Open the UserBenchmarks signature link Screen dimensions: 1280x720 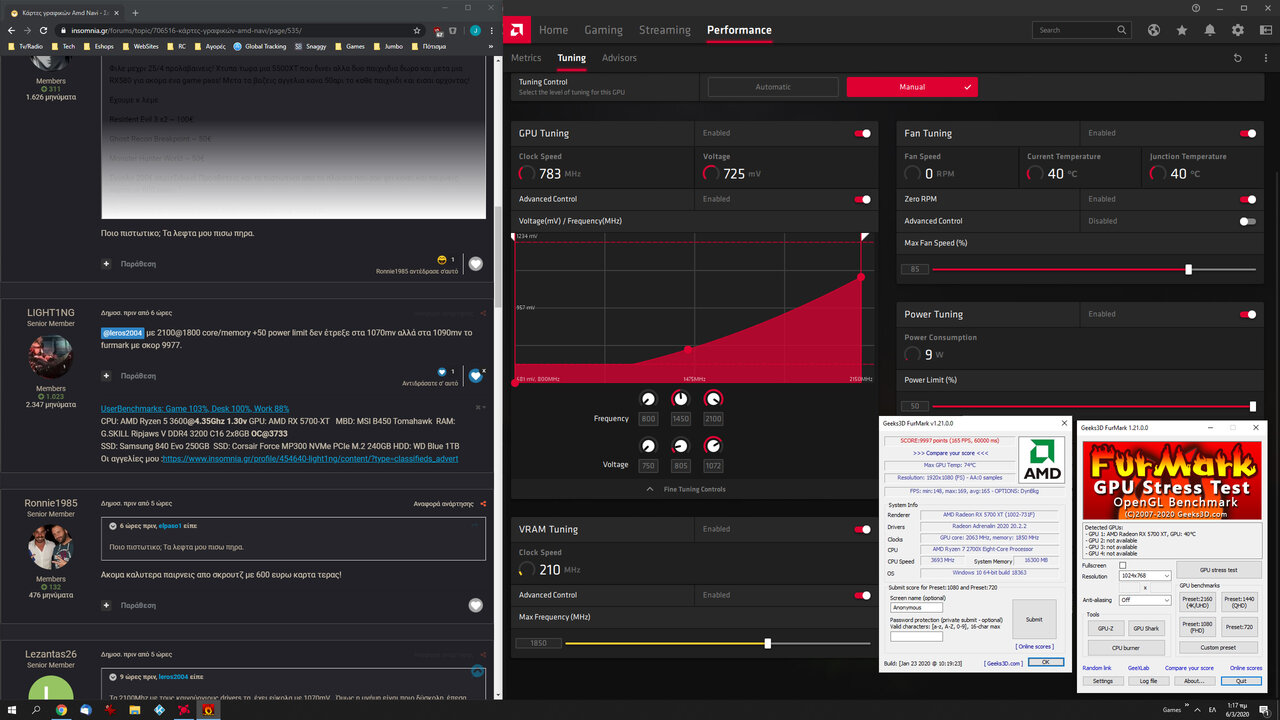195,408
